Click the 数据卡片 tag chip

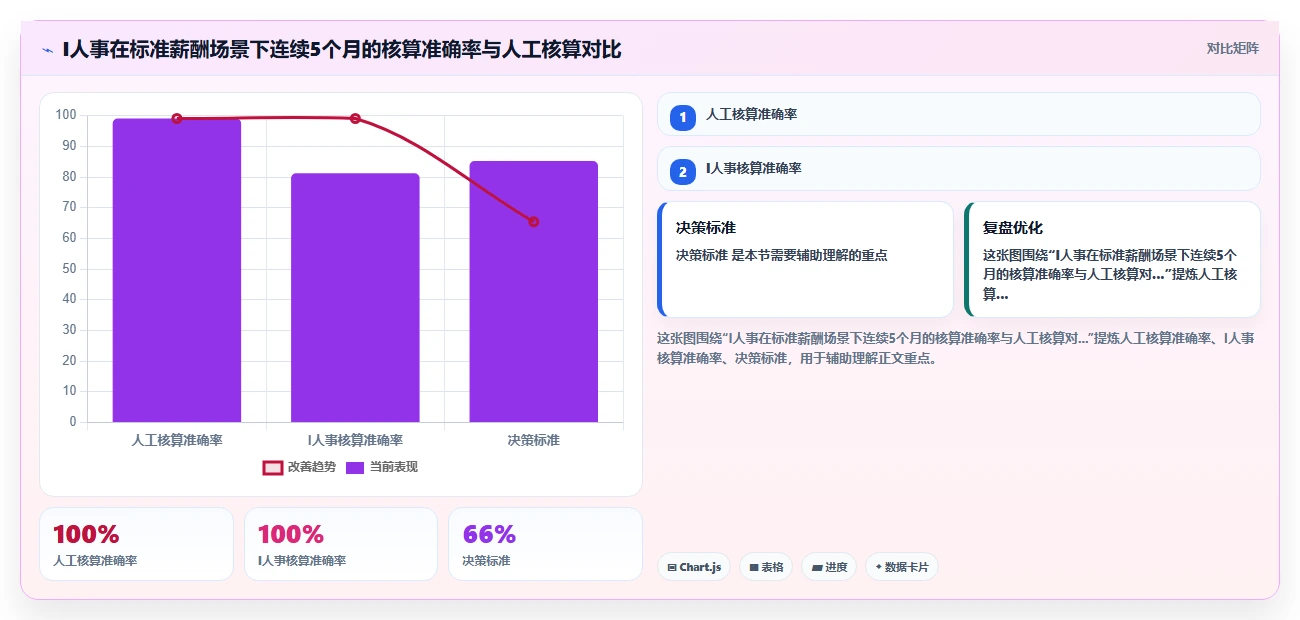tap(902, 567)
